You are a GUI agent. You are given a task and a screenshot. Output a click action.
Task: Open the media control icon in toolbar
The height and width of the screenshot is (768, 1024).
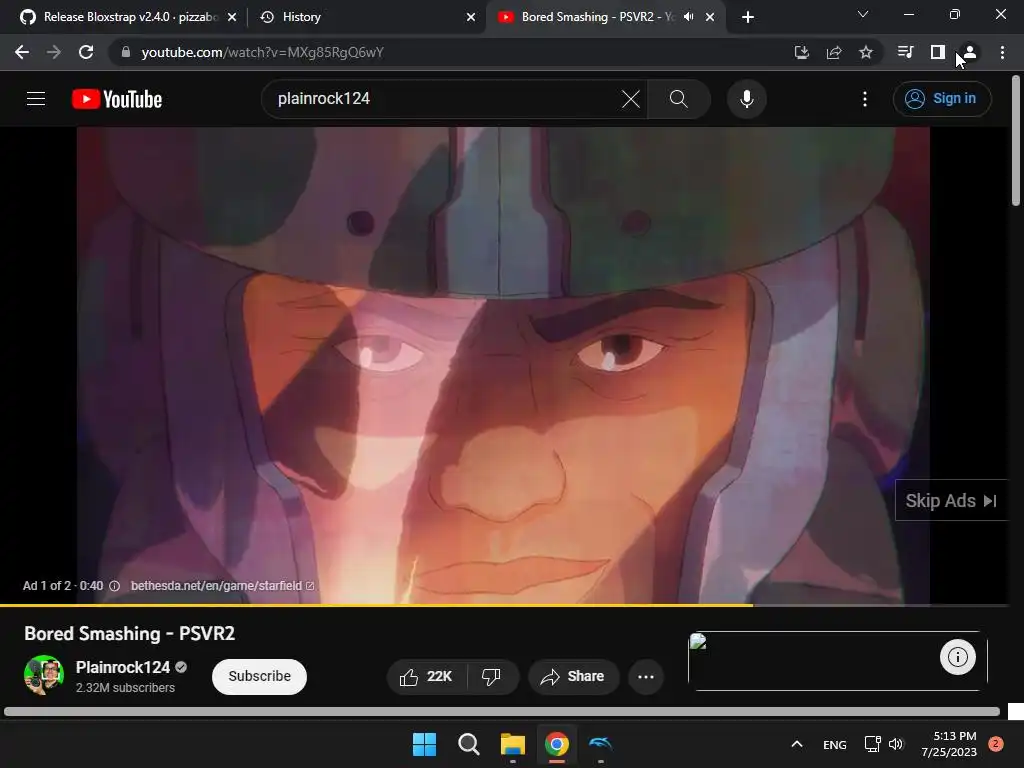tap(905, 52)
